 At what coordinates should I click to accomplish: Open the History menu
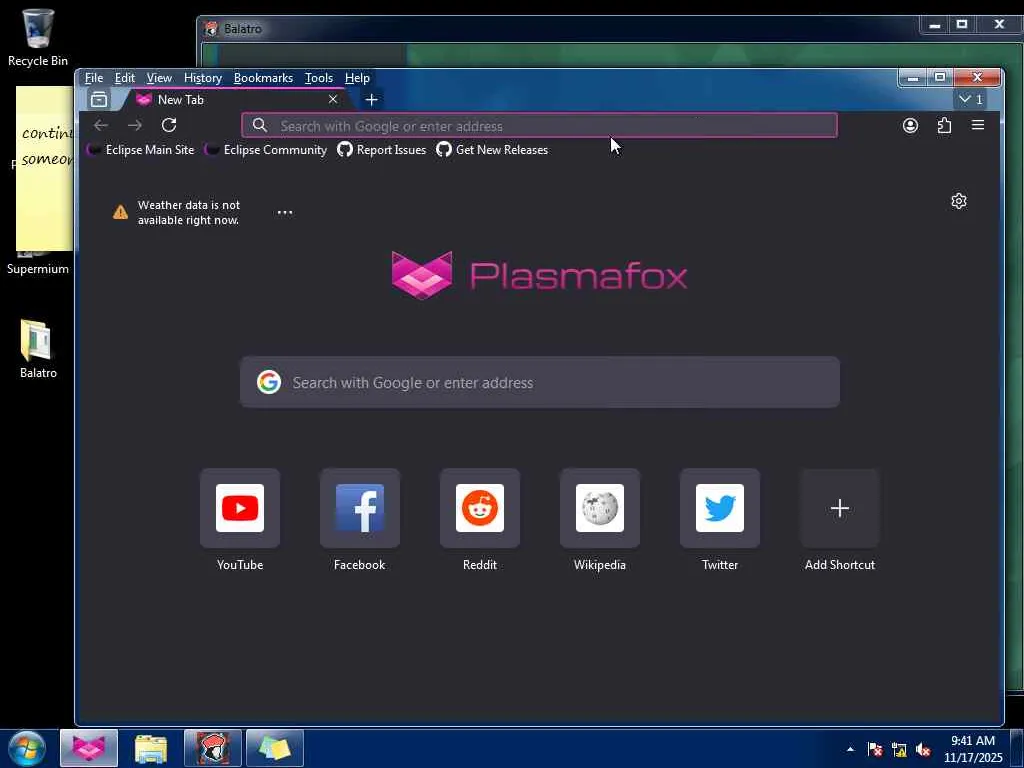pyautogui.click(x=202, y=78)
